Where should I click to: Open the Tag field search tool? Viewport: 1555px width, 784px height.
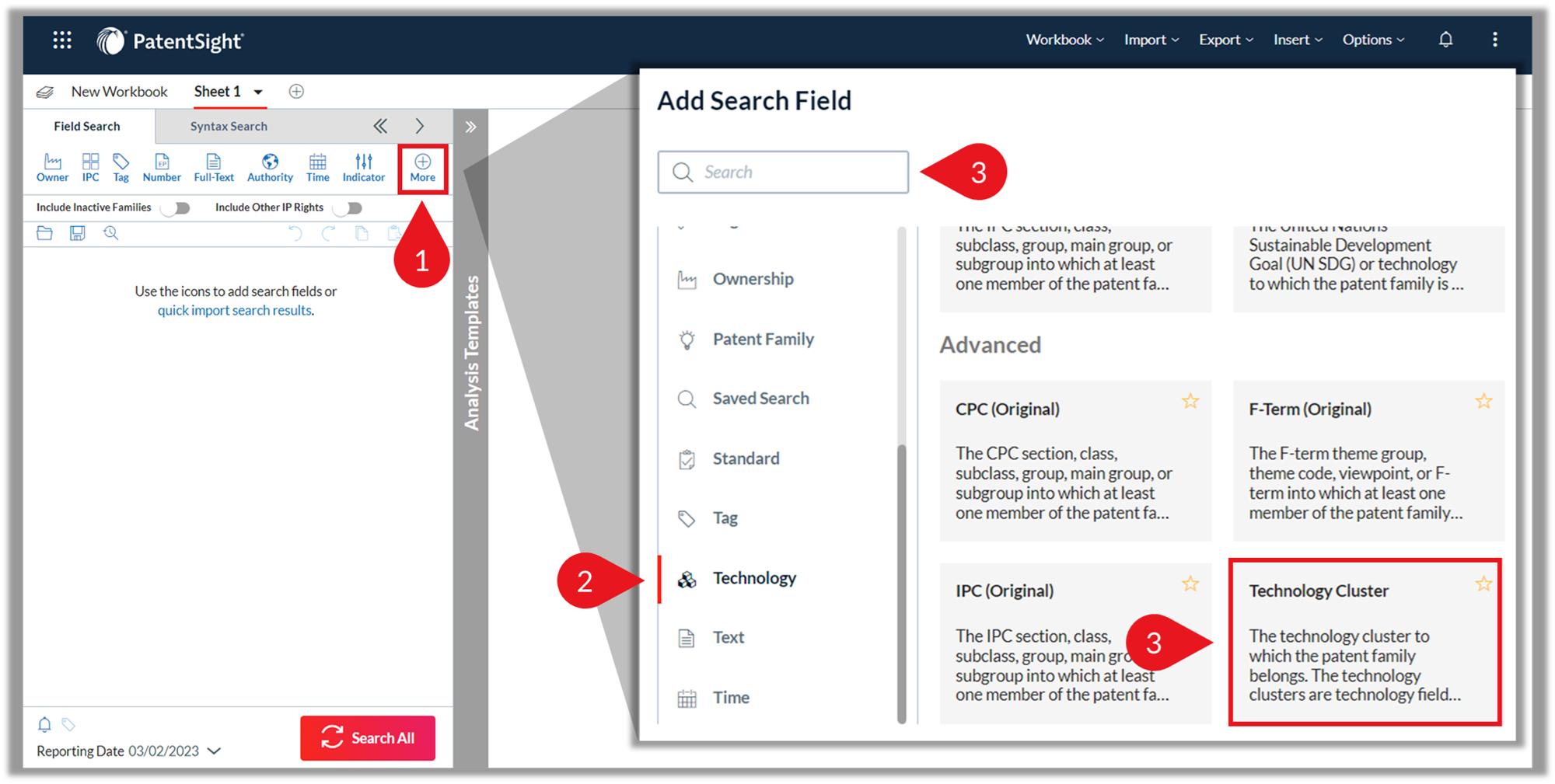pyautogui.click(x=121, y=167)
